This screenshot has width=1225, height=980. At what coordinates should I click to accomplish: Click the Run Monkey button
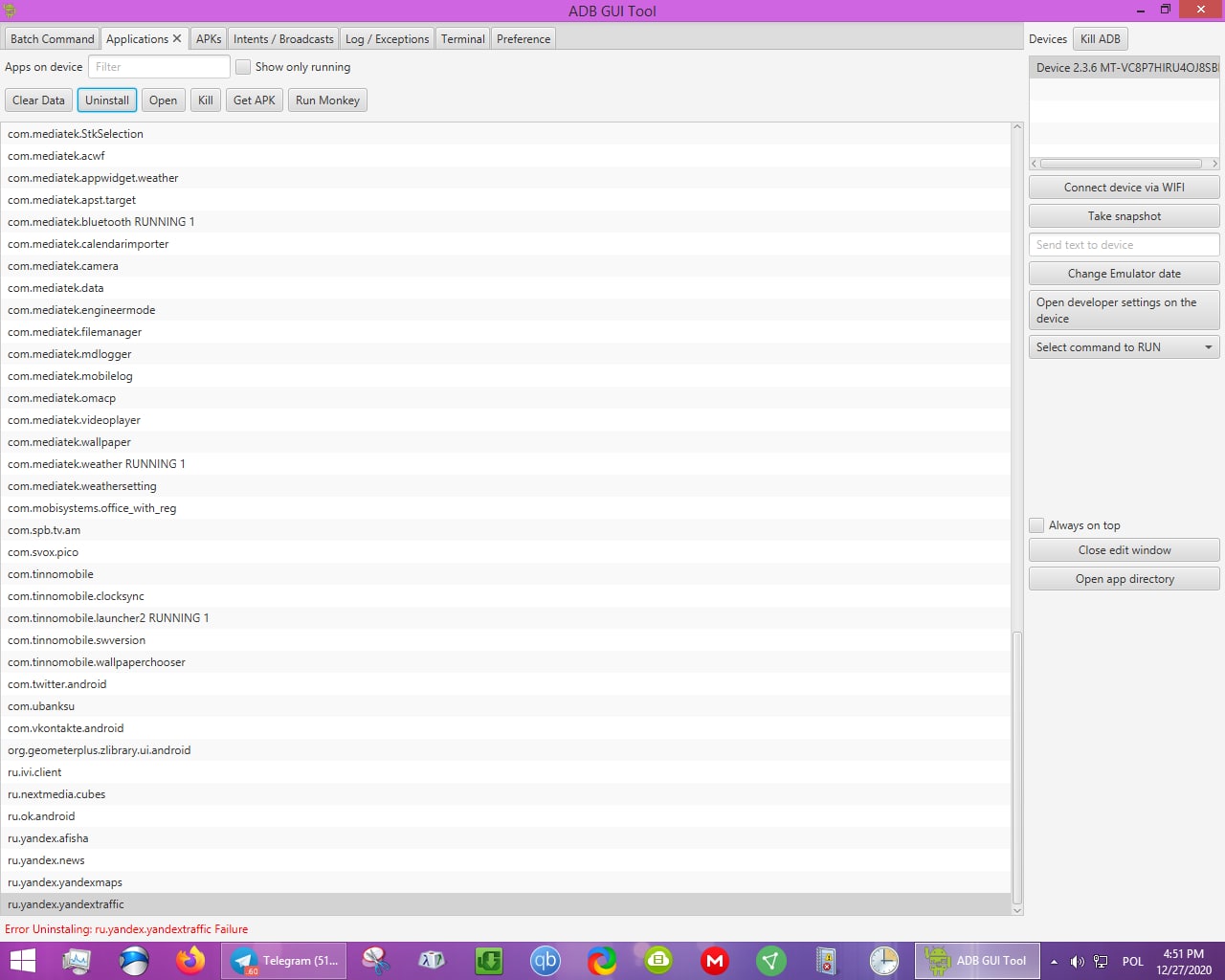tap(327, 100)
